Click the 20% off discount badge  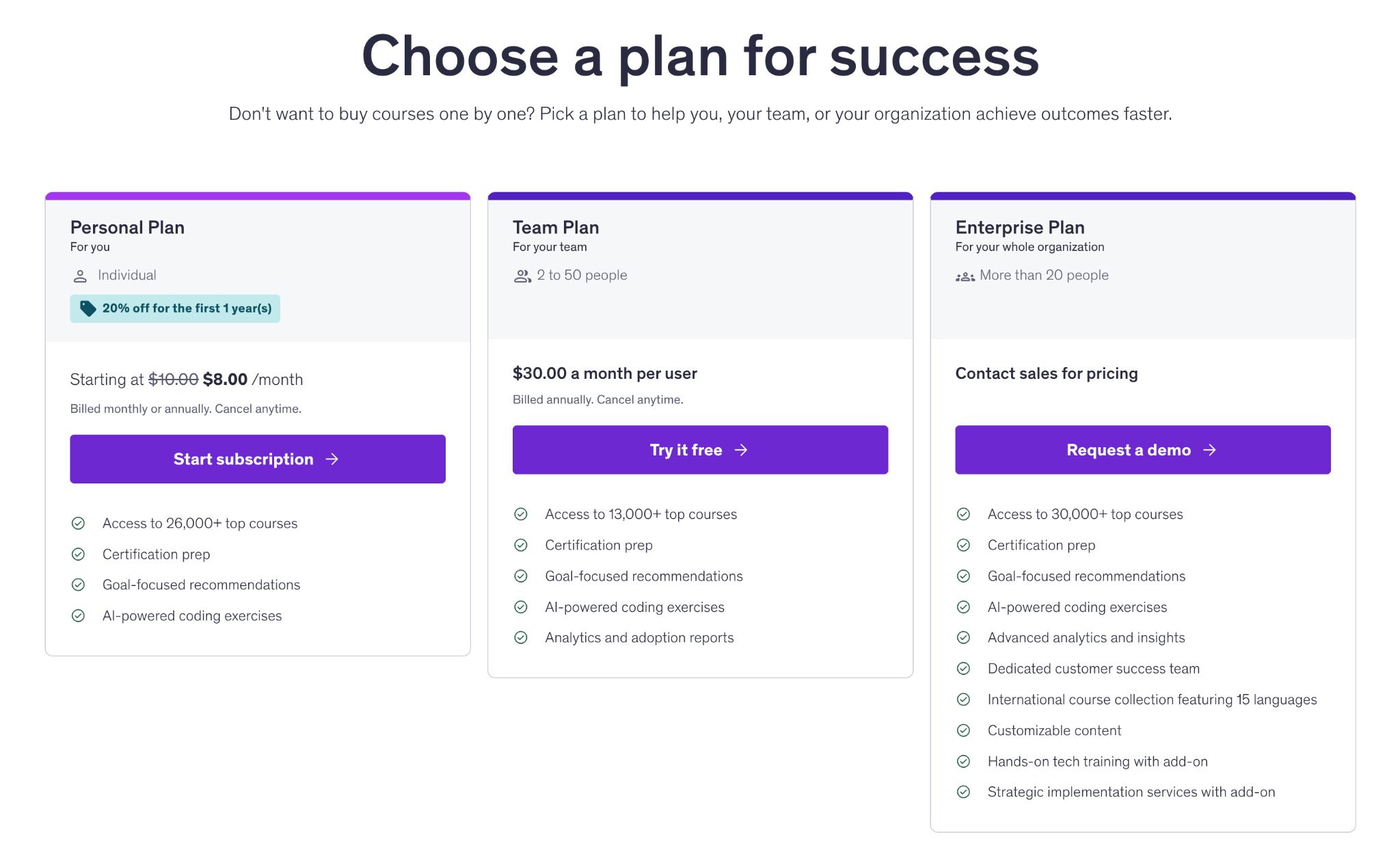(x=174, y=308)
